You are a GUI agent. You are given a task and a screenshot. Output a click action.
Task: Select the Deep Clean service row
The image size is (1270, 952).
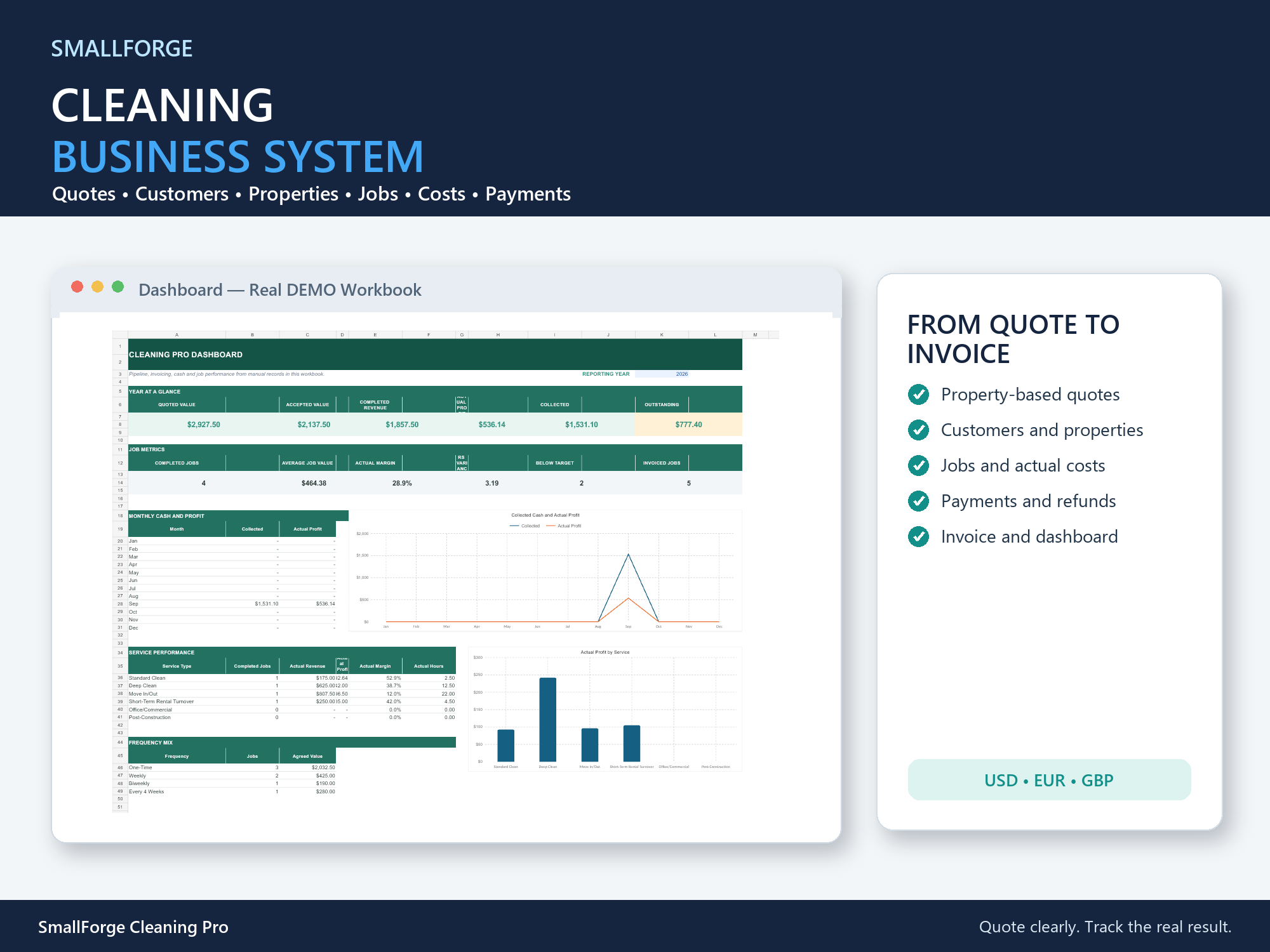[x=292, y=685]
